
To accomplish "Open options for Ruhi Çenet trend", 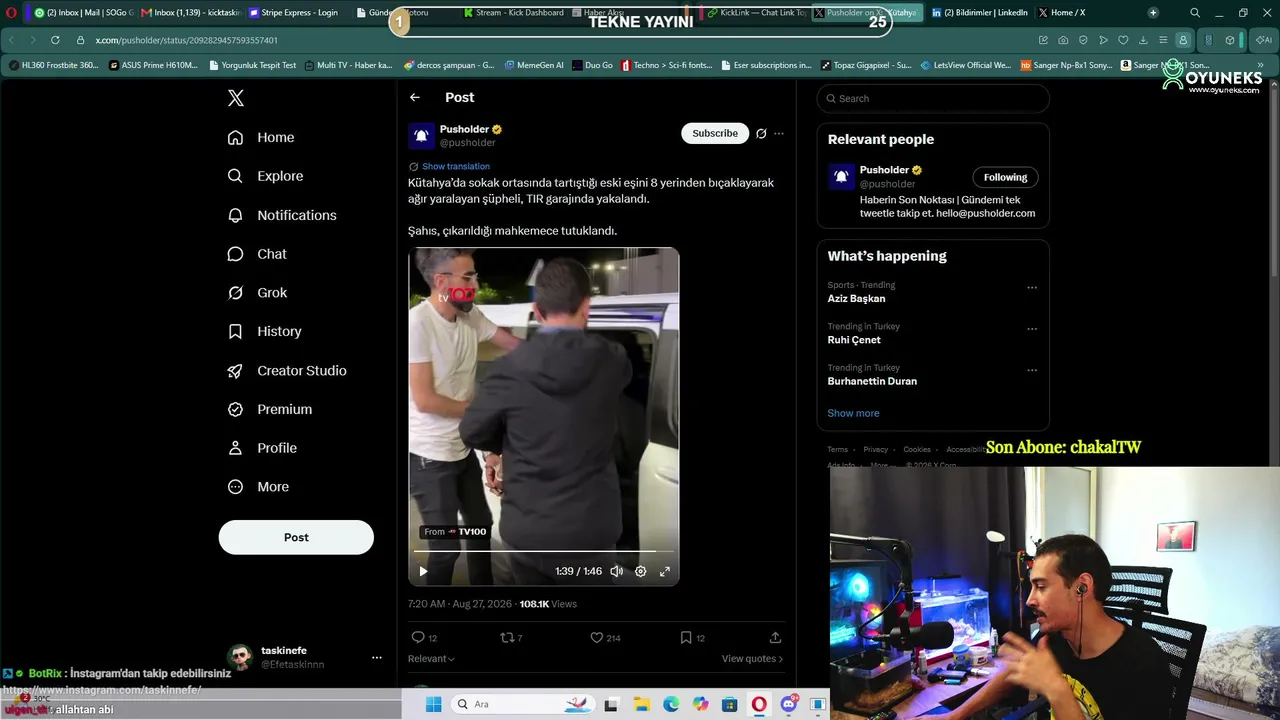I will click(1032, 329).
